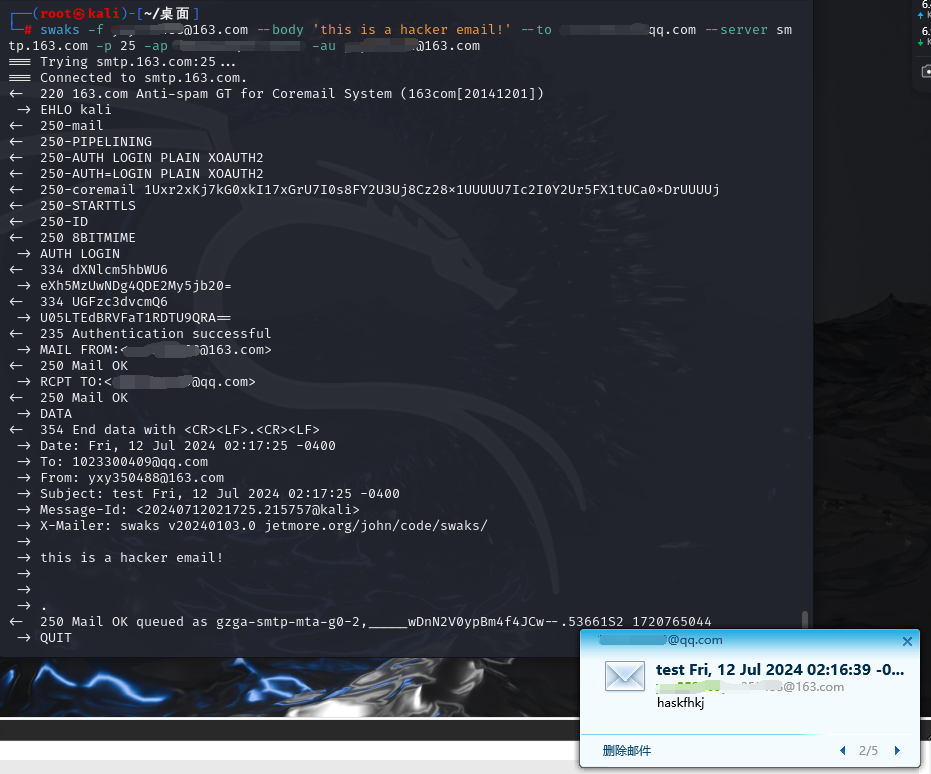Screen dimensions: 931x774
Task: Click the envelope icon in the mail notification
Action: point(625,677)
